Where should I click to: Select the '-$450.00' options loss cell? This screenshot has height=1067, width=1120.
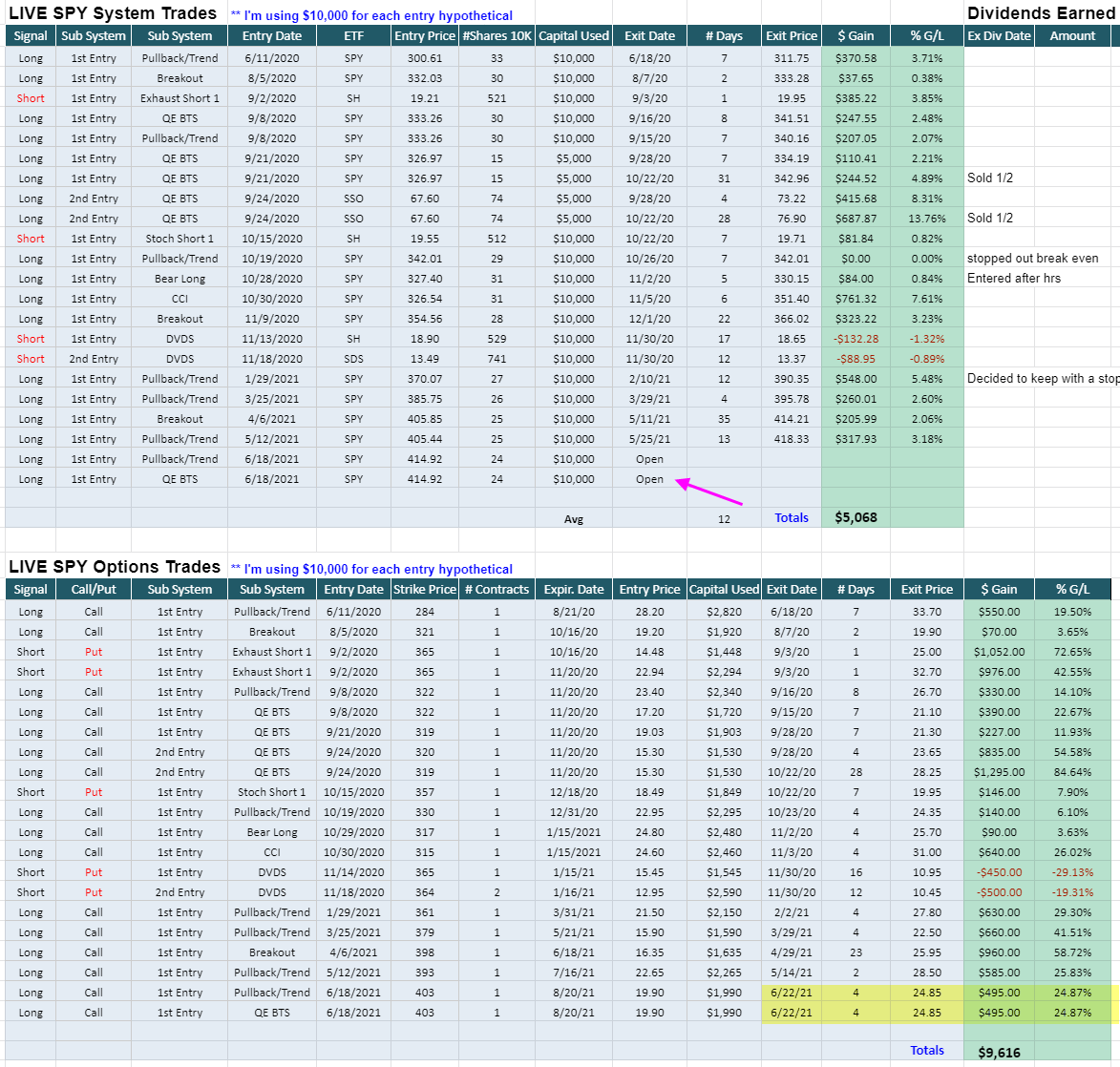tap(999, 872)
